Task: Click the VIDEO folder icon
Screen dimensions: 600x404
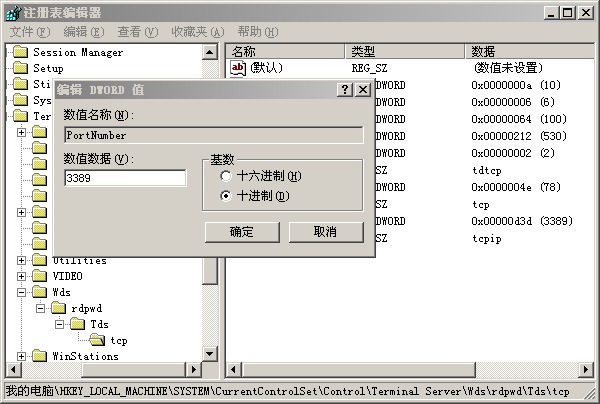Action: point(39,276)
